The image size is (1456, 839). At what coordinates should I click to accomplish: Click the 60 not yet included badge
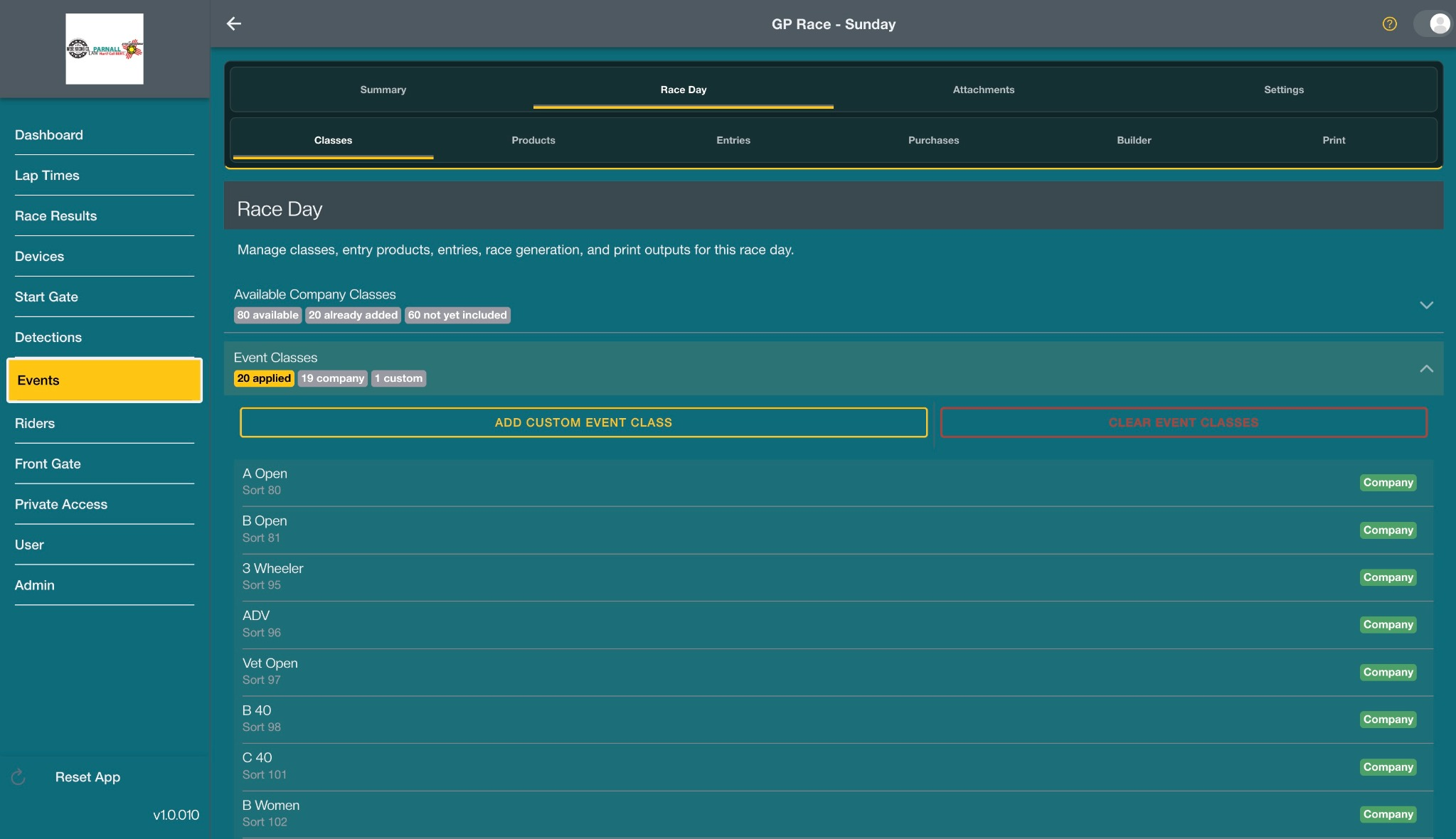[457, 315]
